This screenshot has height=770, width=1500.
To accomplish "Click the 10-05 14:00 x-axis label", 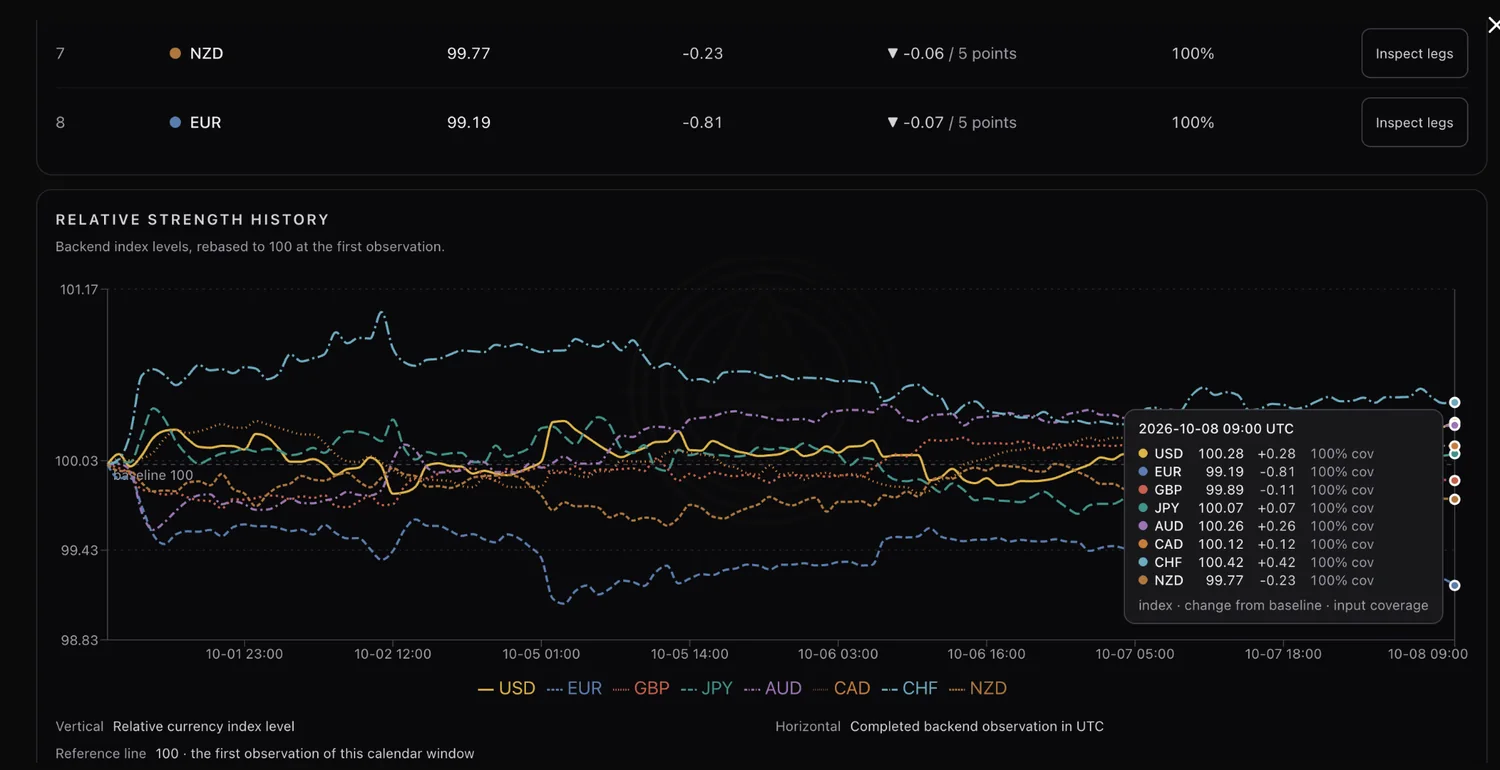I will click(689, 654).
